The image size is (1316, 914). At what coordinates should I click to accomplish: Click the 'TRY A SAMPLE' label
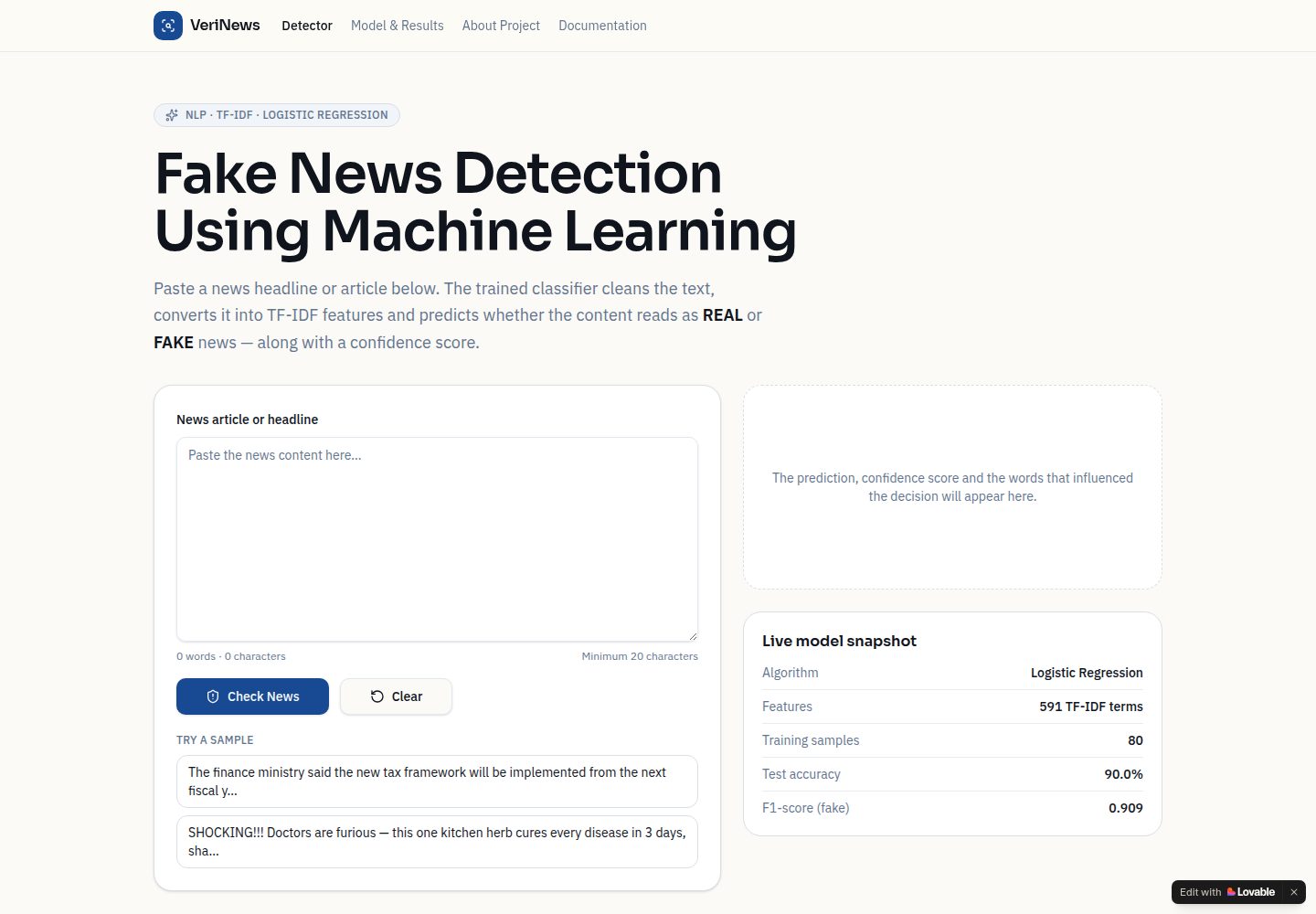(x=215, y=740)
